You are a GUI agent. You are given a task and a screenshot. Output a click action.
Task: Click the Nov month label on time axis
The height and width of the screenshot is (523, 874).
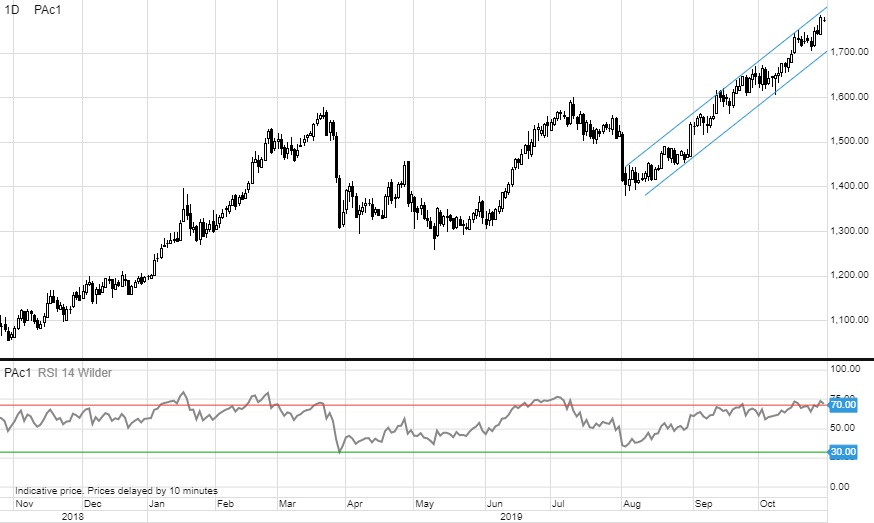24,504
